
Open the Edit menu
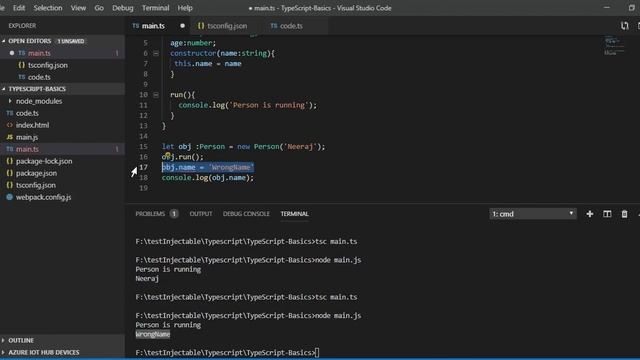(x=19, y=8)
